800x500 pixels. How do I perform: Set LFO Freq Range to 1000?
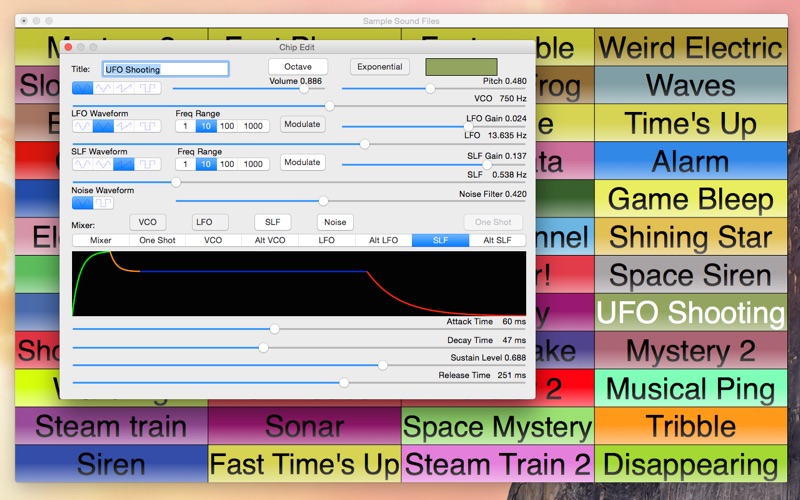[253, 126]
